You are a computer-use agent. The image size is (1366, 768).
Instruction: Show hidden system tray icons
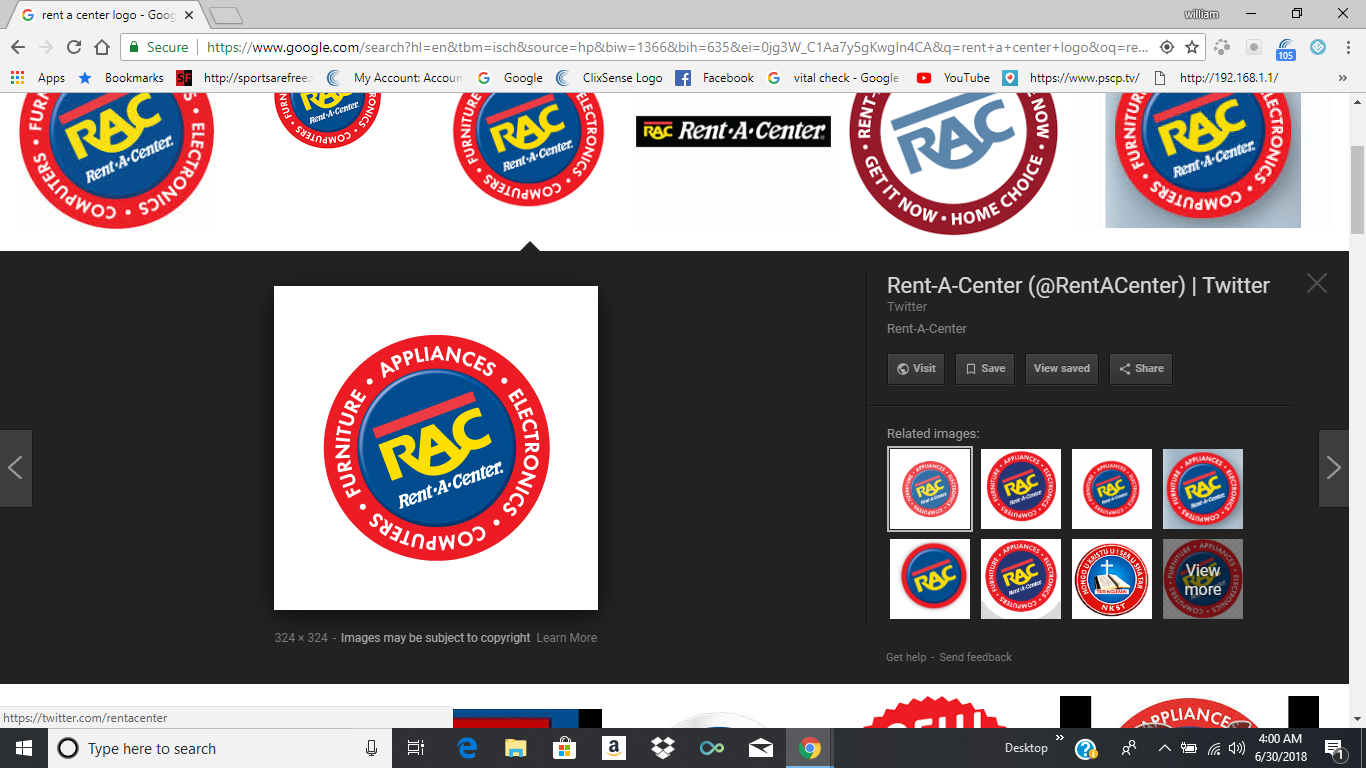[x=1164, y=748]
